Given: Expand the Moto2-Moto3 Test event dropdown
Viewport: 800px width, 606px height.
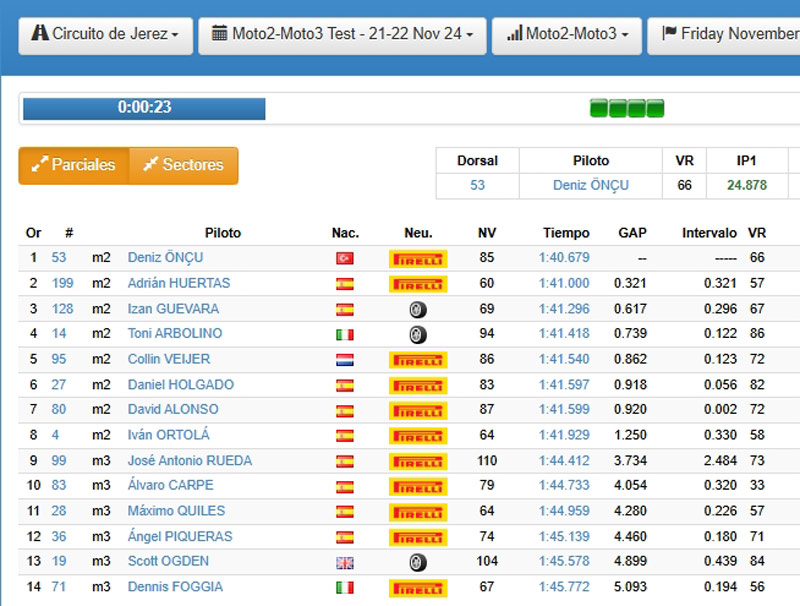Looking at the screenshot, I should [342, 34].
